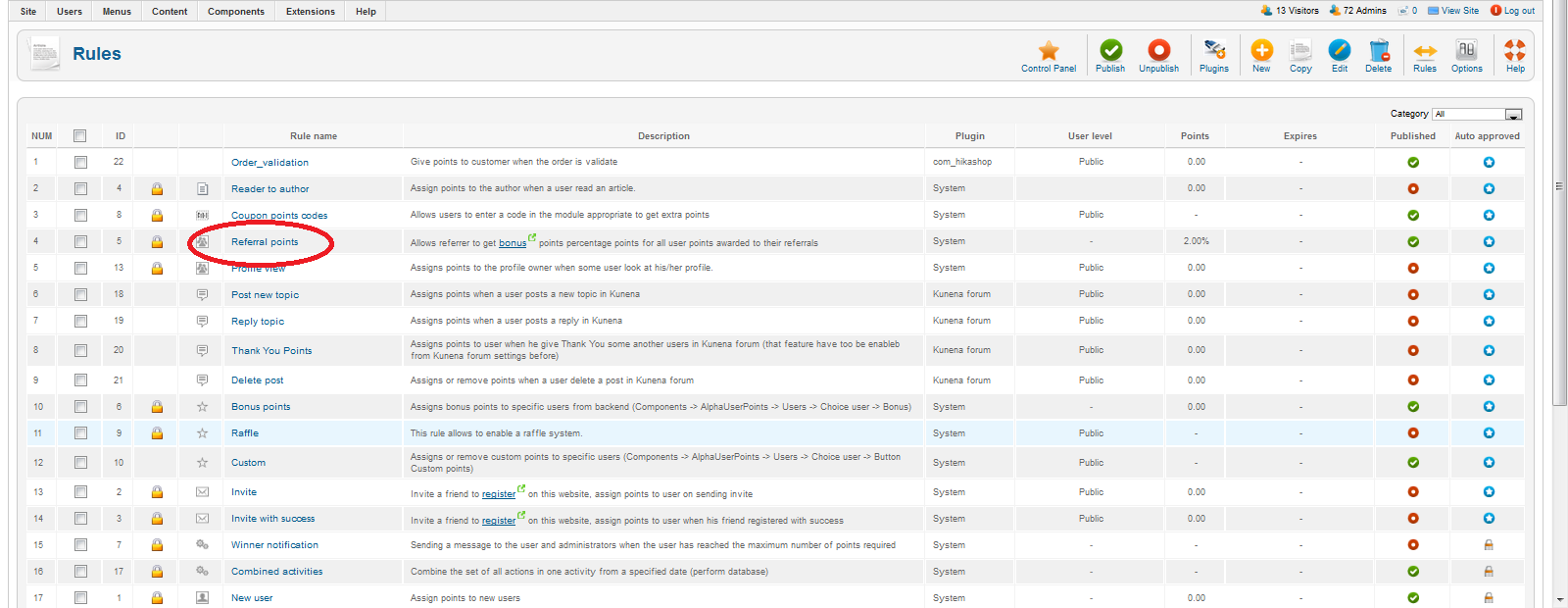Sort by the Rule name column header

click(x=314, y=136)
